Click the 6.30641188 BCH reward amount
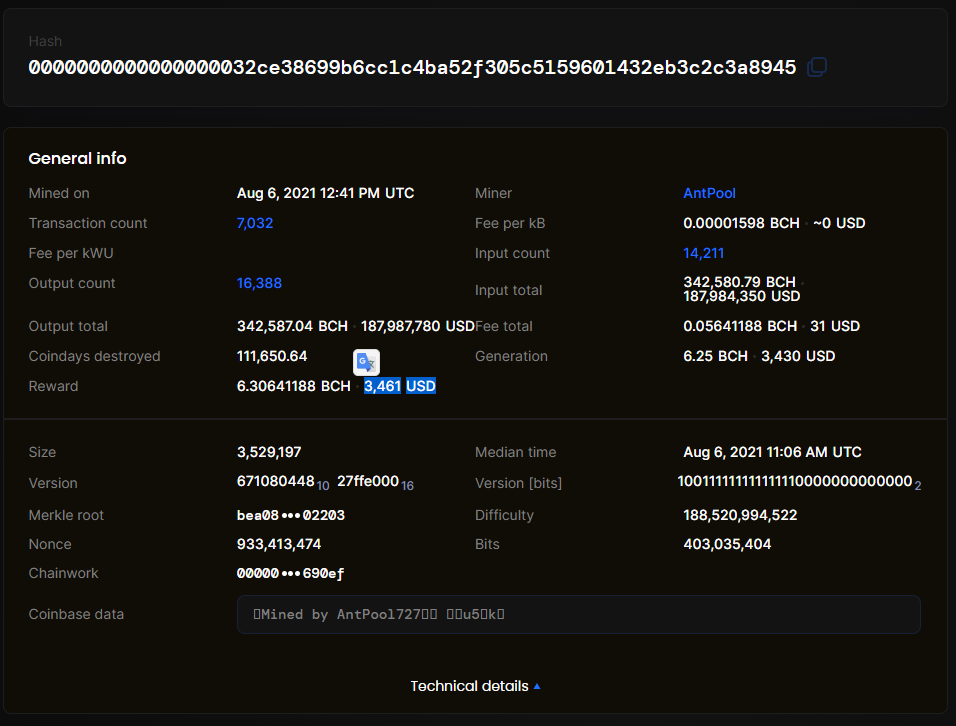The height and width of the screenshot is (726, 956). [293, 386]
